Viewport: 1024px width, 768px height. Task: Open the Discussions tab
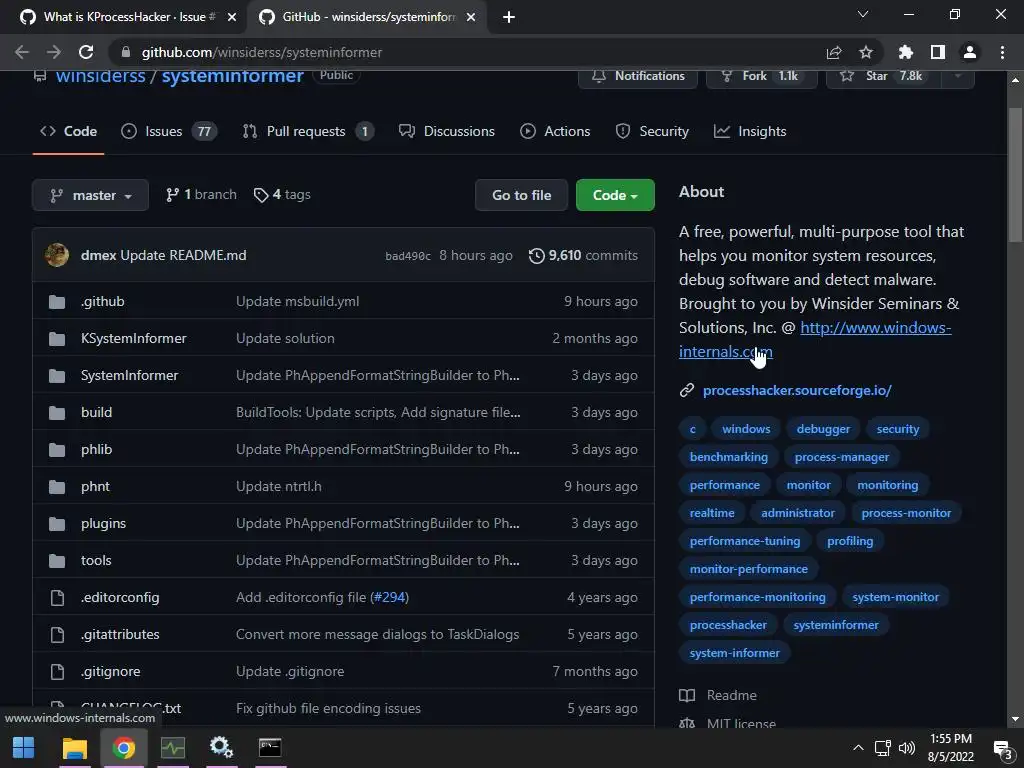tap(447, 131)
